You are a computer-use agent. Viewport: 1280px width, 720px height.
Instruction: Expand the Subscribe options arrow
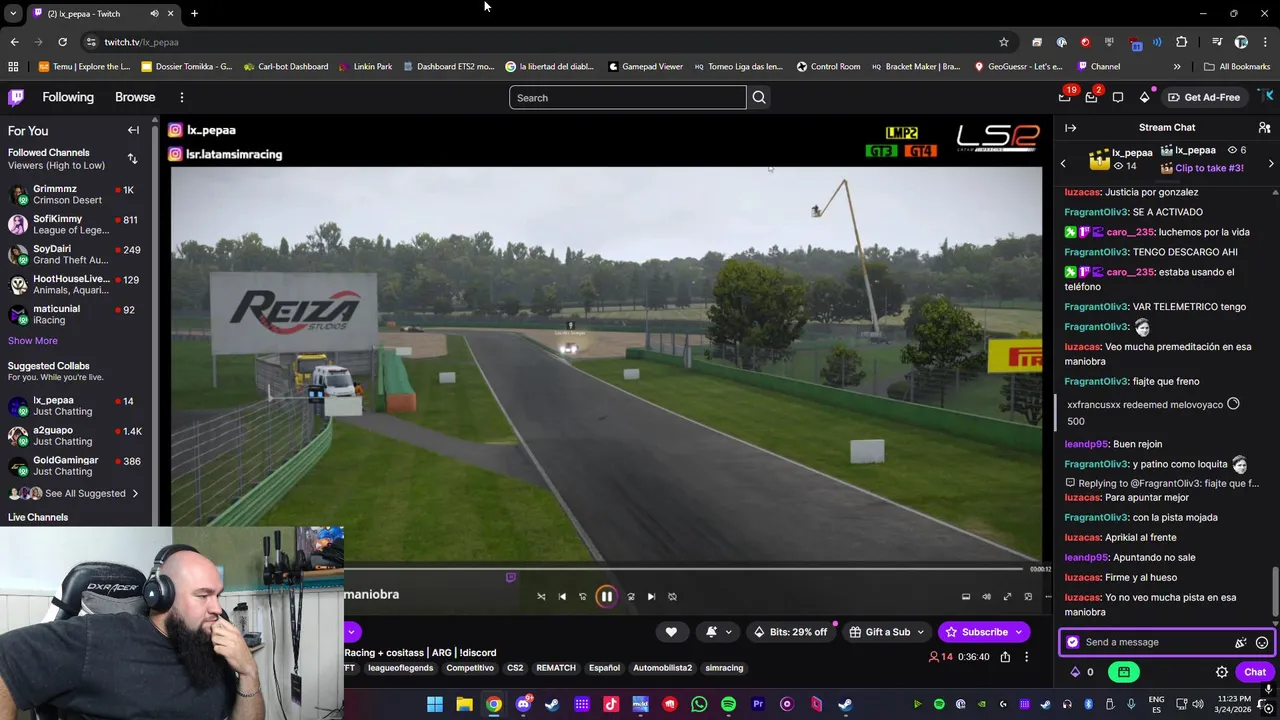click(x=1019, y=632)
